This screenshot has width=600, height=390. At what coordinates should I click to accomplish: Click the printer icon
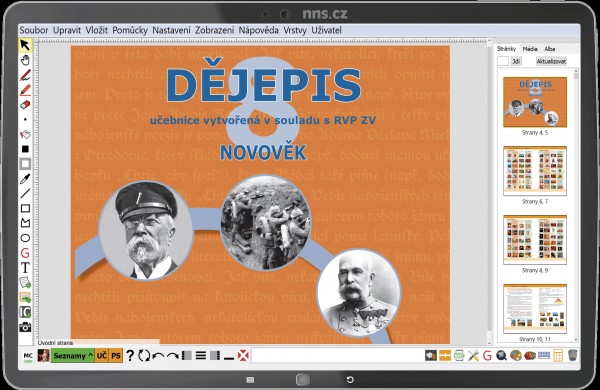459,356
